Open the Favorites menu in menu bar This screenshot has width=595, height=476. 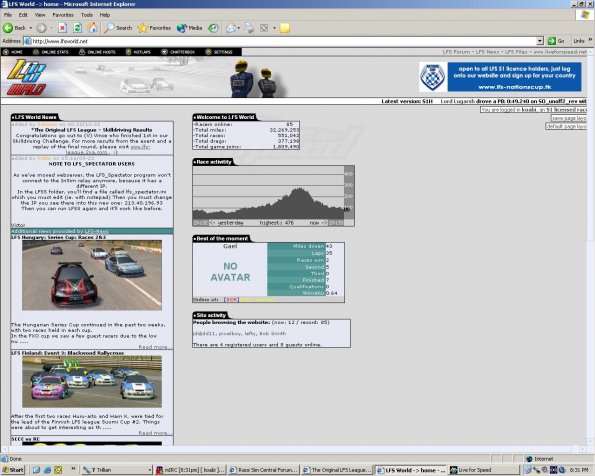click(x=63, y=15)
